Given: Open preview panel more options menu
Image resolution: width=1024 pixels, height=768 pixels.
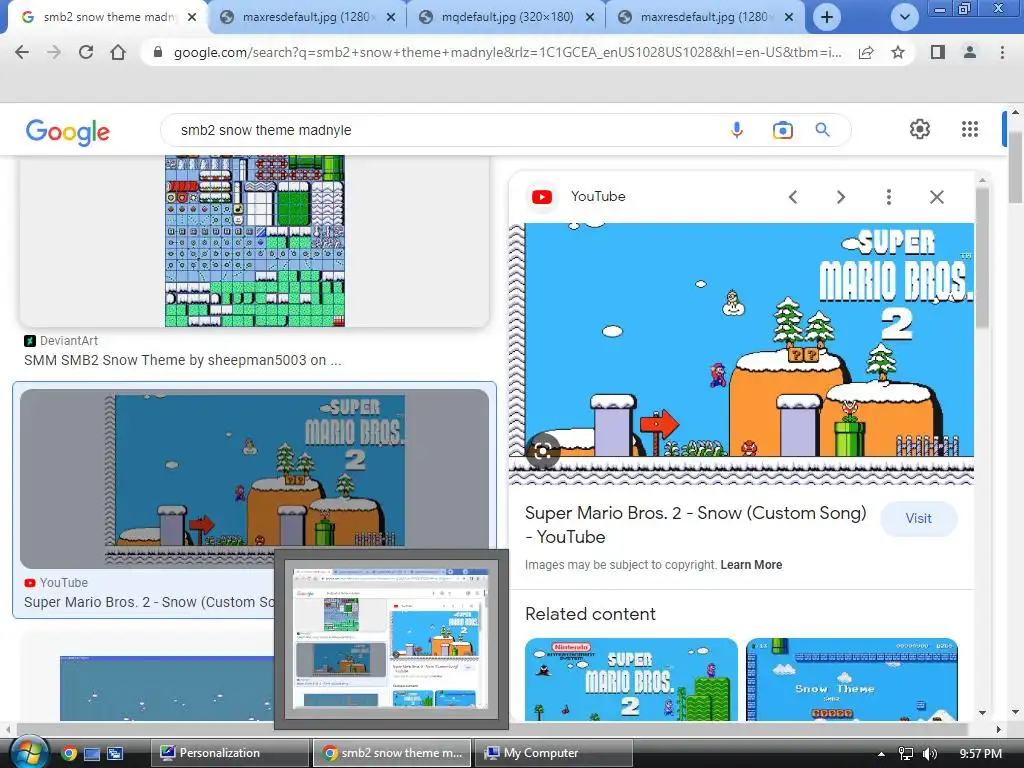Looking at the screenshot, I should point(888,197).
